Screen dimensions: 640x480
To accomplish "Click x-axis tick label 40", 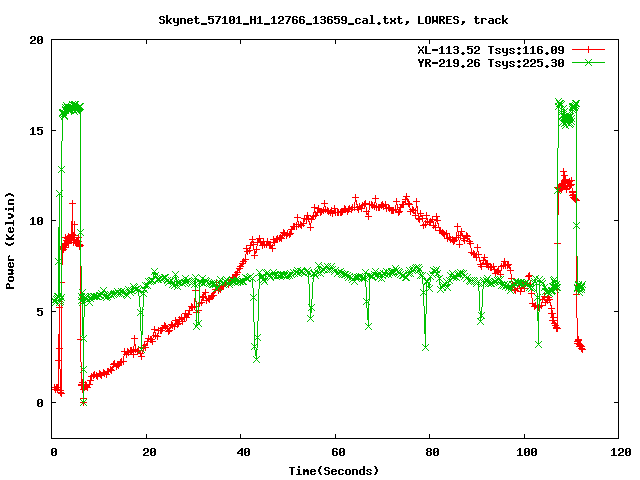I will 243,452.
